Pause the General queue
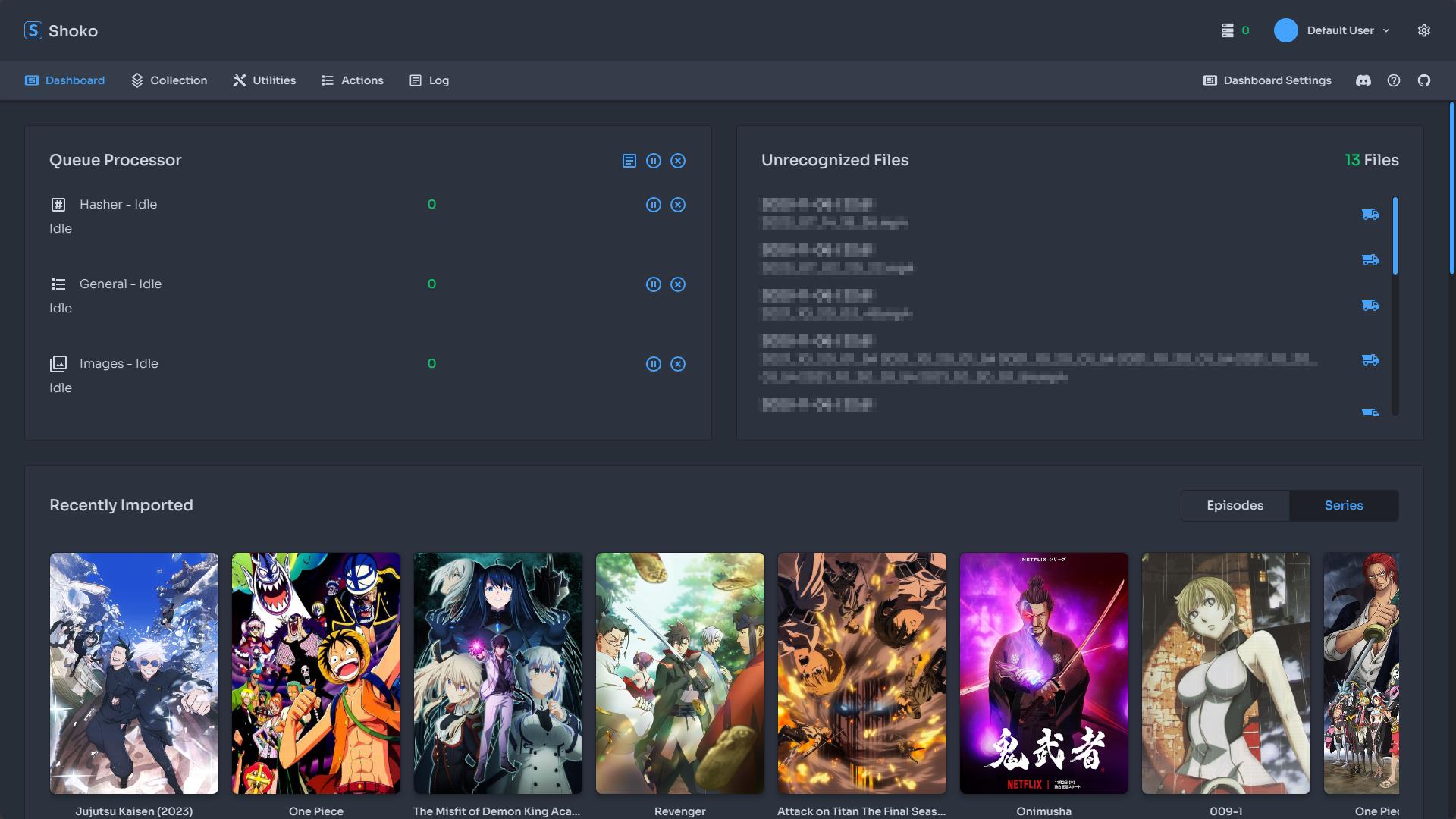This screenshot has height=819, width=1456. tap(654, 284)
